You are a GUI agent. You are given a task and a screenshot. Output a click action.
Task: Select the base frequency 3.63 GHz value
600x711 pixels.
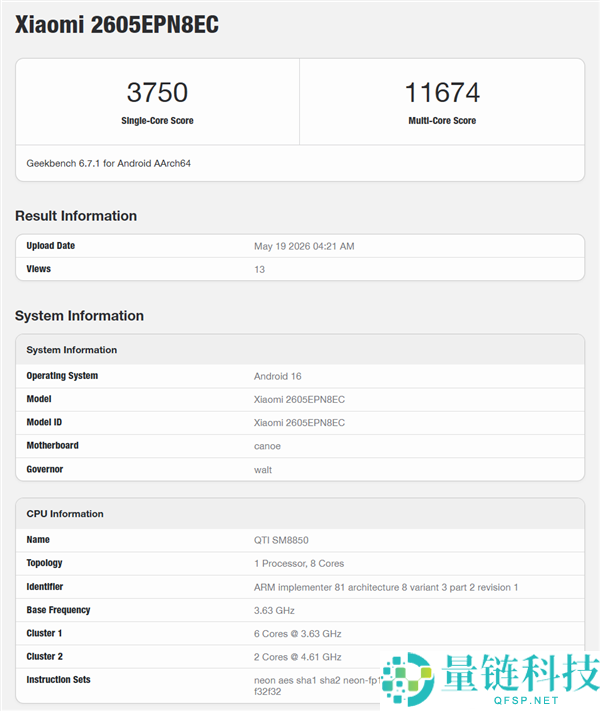click(x=274, y=610)
